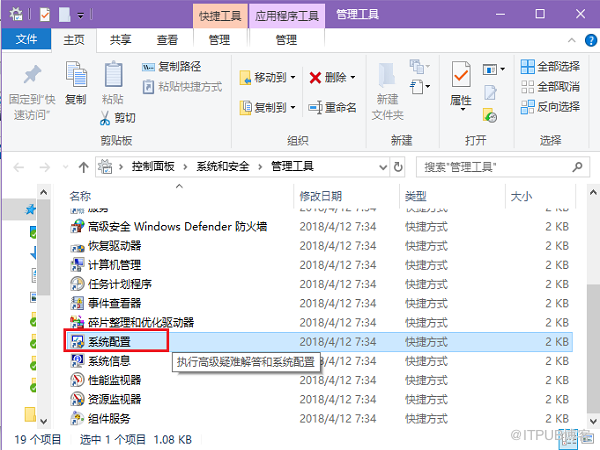Open the Easy access dropdown icon
This screenshot has width=600, height=450.
[419, 86]
